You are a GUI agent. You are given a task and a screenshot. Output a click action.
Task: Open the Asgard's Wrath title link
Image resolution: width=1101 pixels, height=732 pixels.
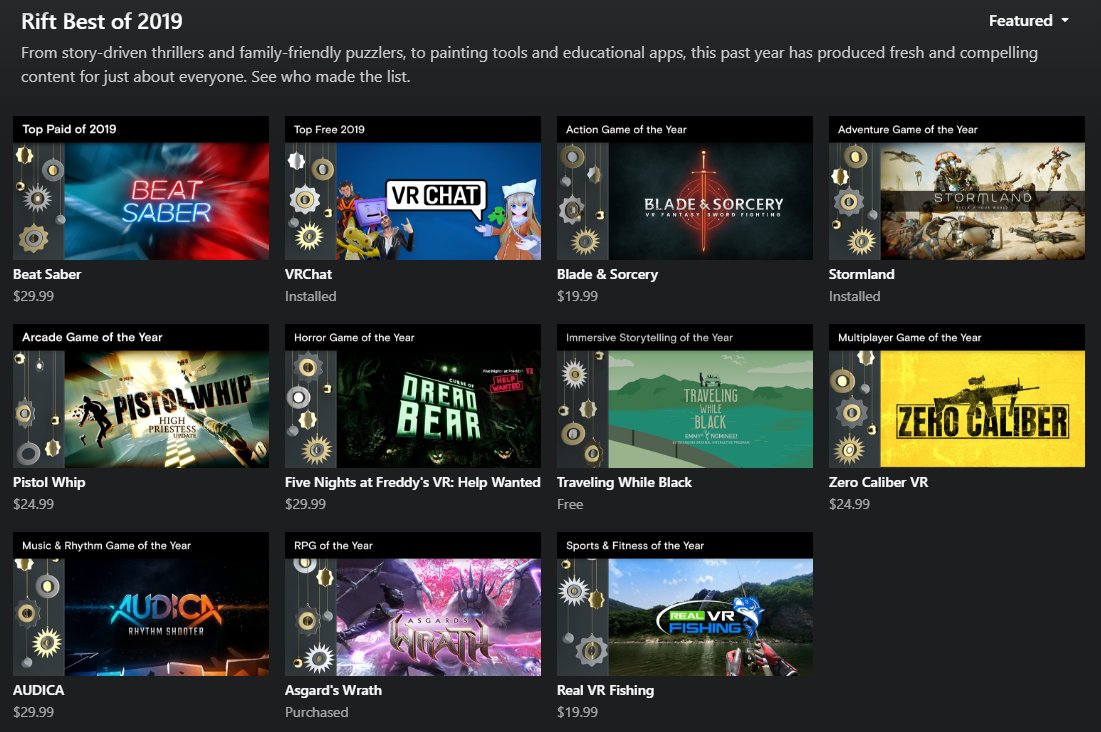(334, 690)
